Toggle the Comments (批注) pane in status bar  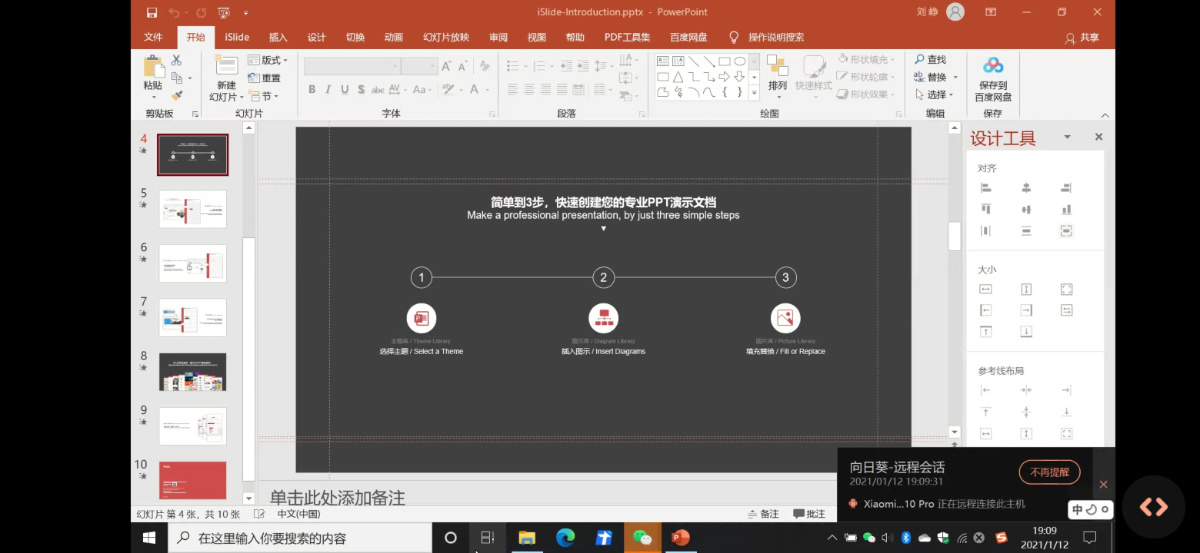(810, 514)
